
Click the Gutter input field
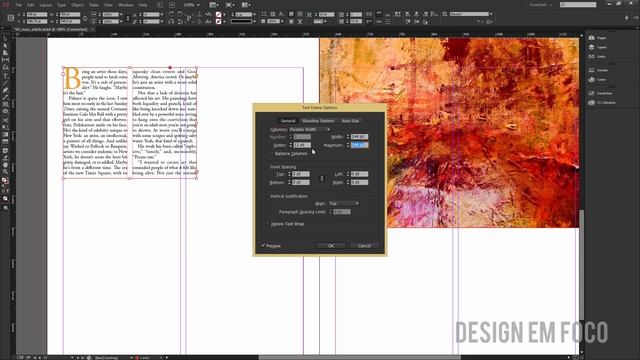(x=302, y=145)
